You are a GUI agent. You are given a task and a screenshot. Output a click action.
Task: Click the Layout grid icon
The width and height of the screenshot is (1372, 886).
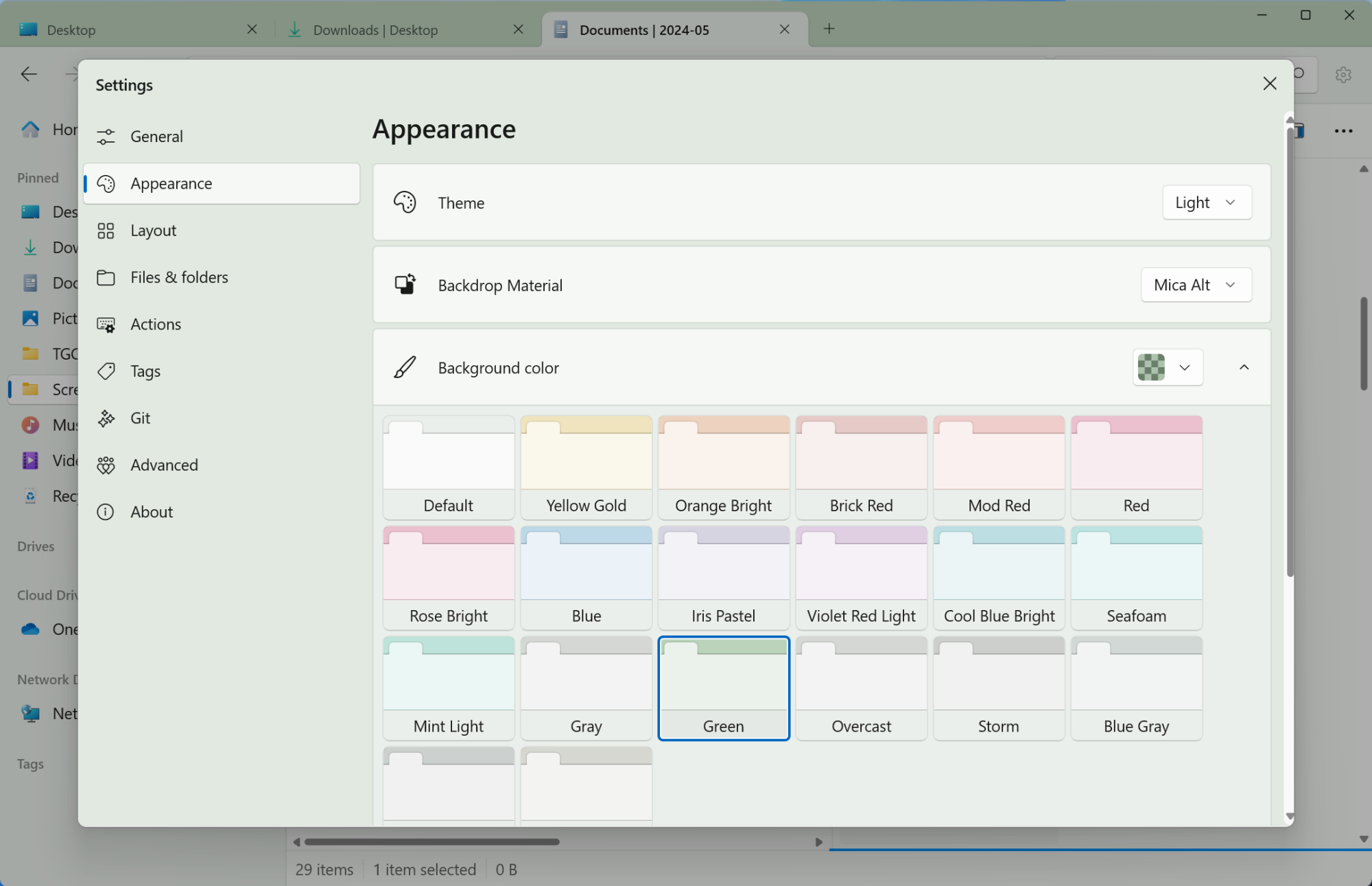[106, 231]
